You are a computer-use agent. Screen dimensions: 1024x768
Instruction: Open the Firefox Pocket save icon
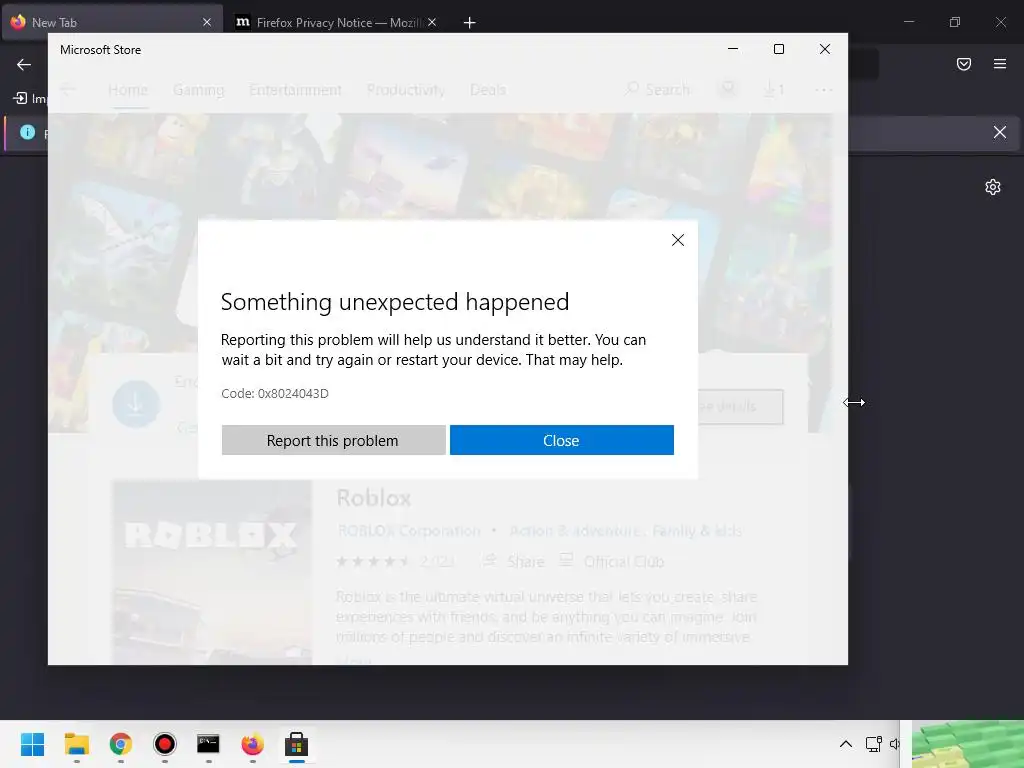[x=964, y=64]
